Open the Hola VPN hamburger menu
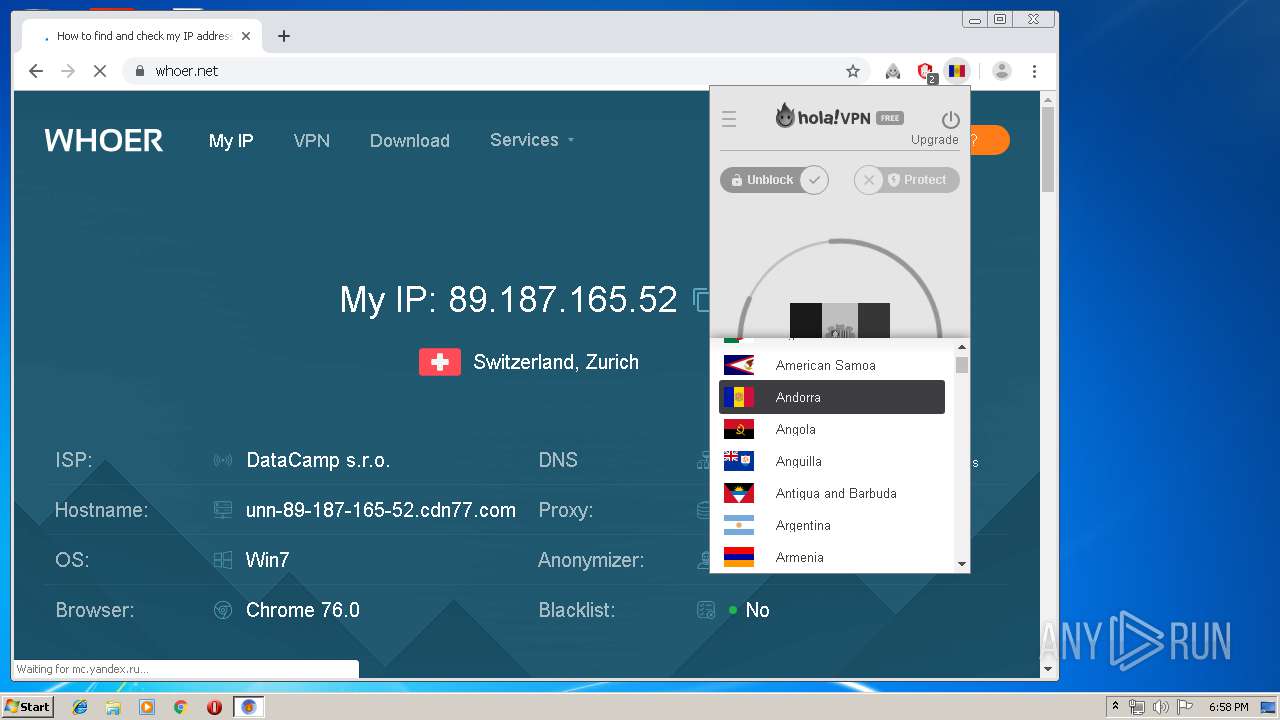1280x720 pixels. click(x=729, y=119)
